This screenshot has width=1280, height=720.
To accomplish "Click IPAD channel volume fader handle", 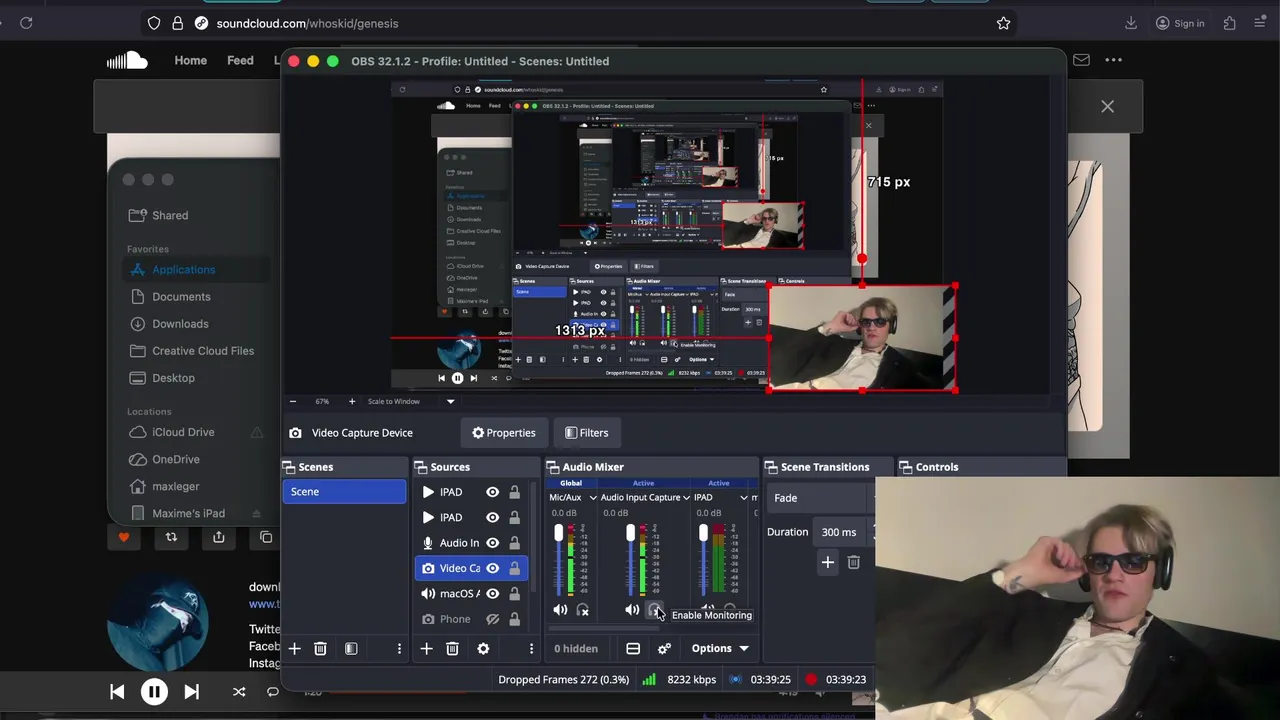I will [703, 534].
